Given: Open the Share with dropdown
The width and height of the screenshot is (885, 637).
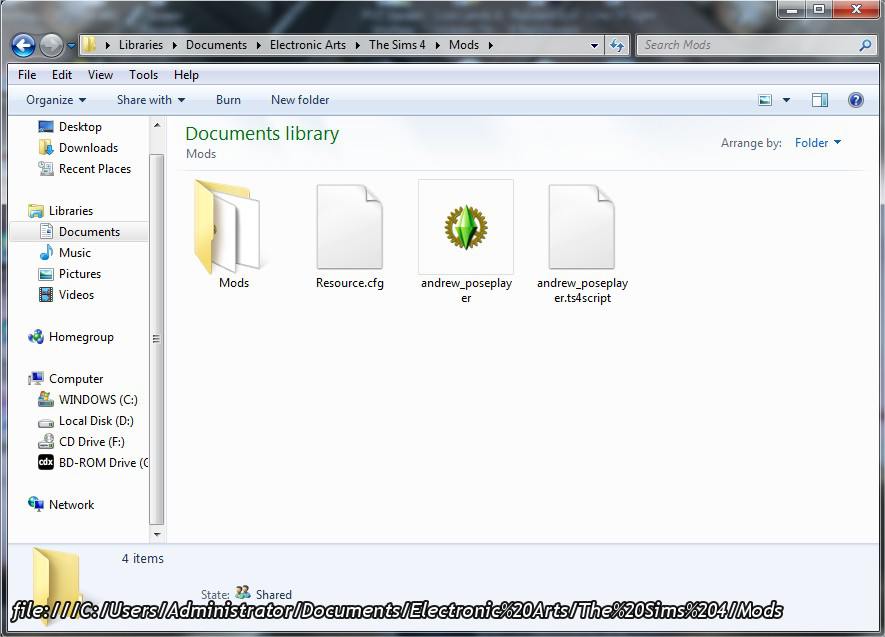Looking at the screenshot, I should point(151,100).
